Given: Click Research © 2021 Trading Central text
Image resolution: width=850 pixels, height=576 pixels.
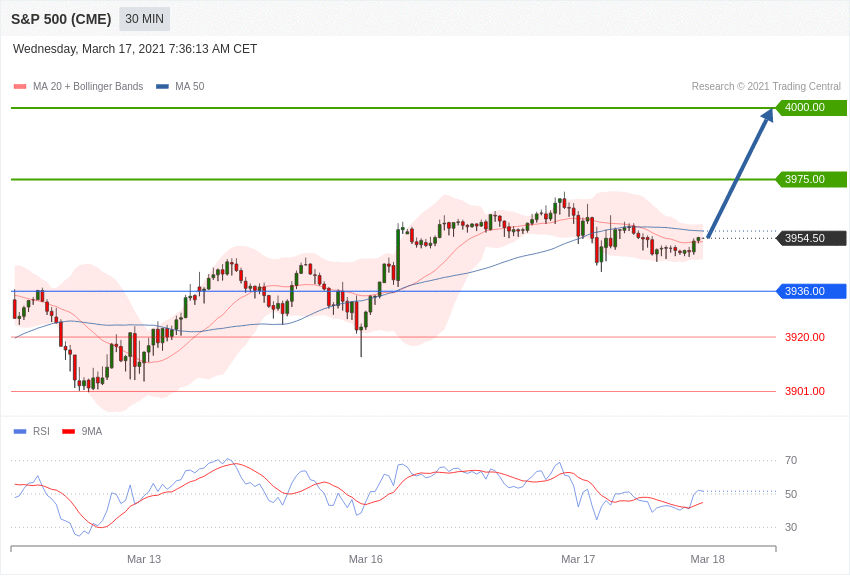Looking at the screenshot, I should pos(766,86).
